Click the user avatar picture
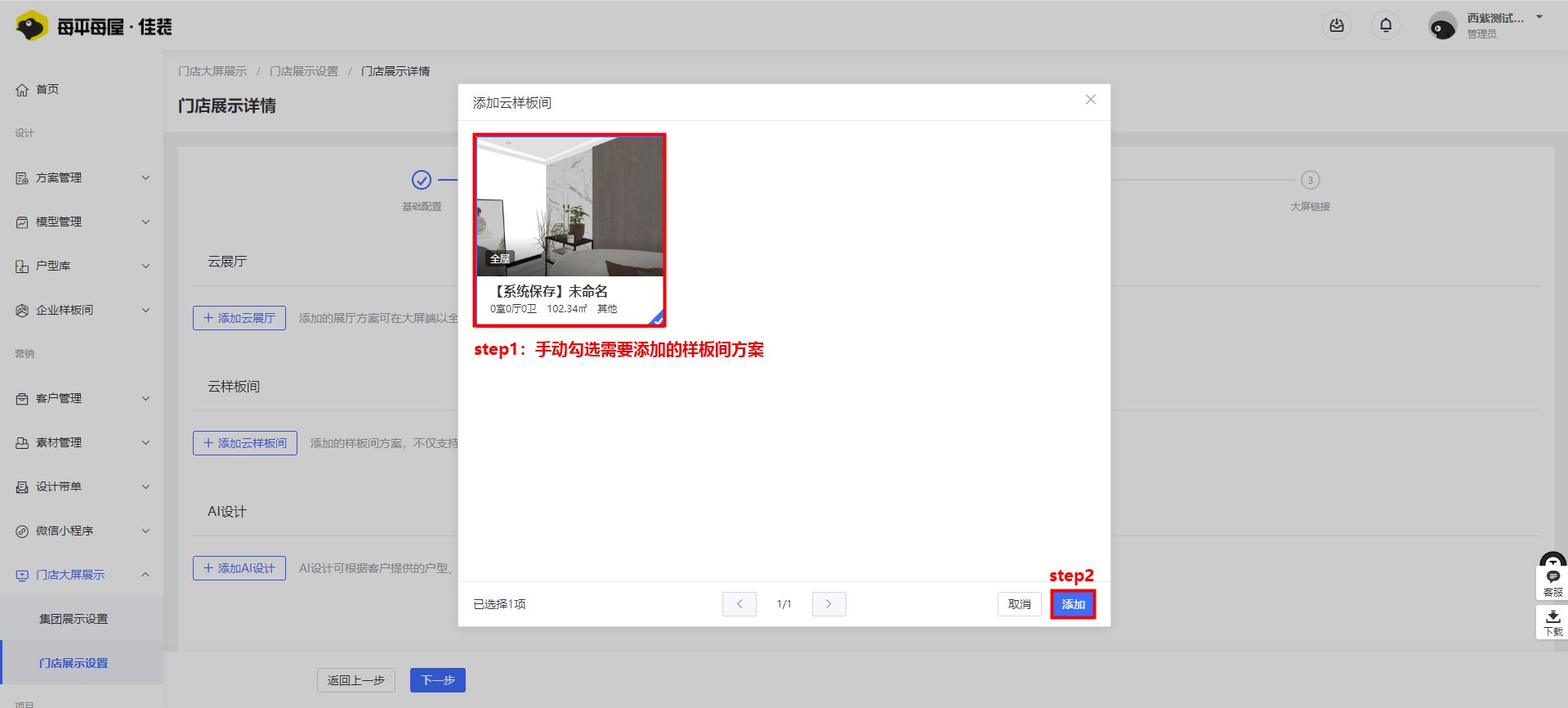1568x708 pixels. point(1442,26)
